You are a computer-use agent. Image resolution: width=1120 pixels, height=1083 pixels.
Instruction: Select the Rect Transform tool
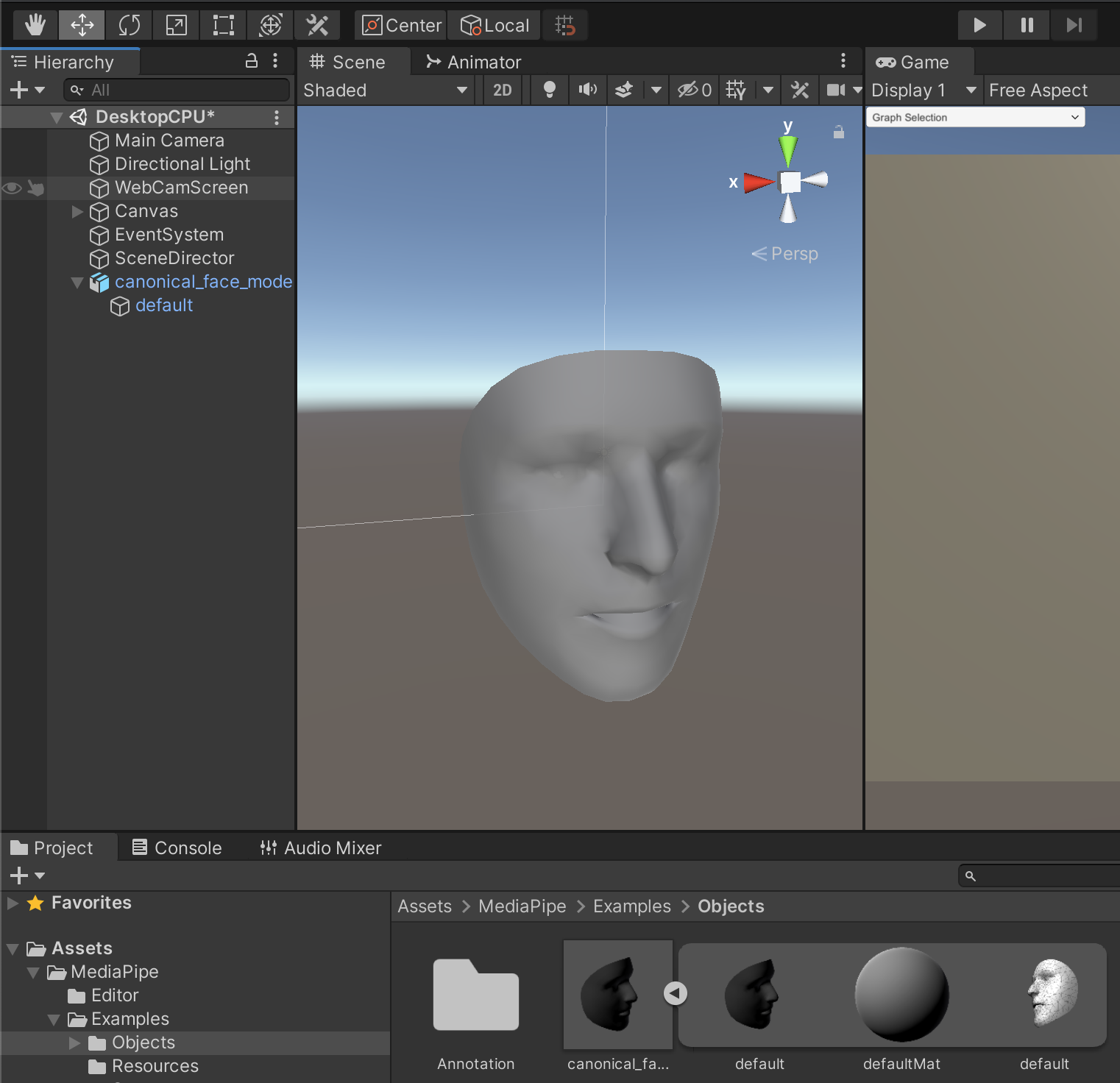[x=224, y=25]
